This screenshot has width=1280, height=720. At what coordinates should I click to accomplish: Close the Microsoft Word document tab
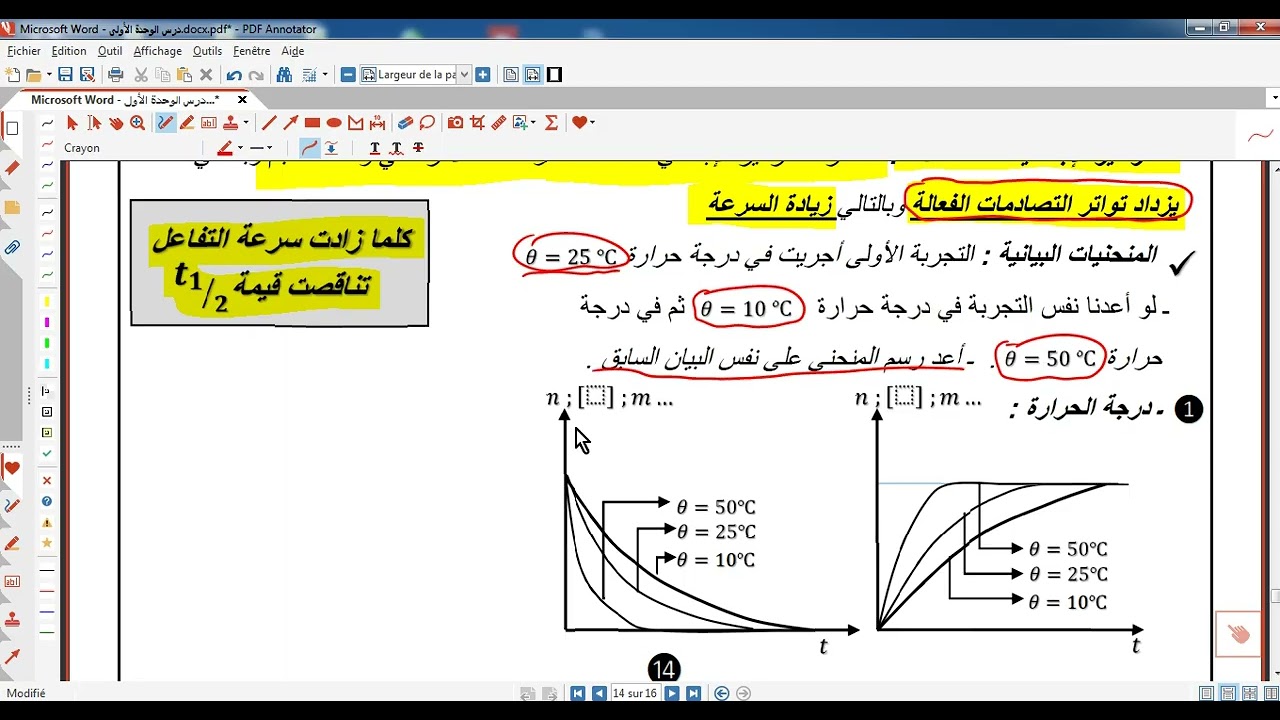pyautogui.click(x=242, y=100)
